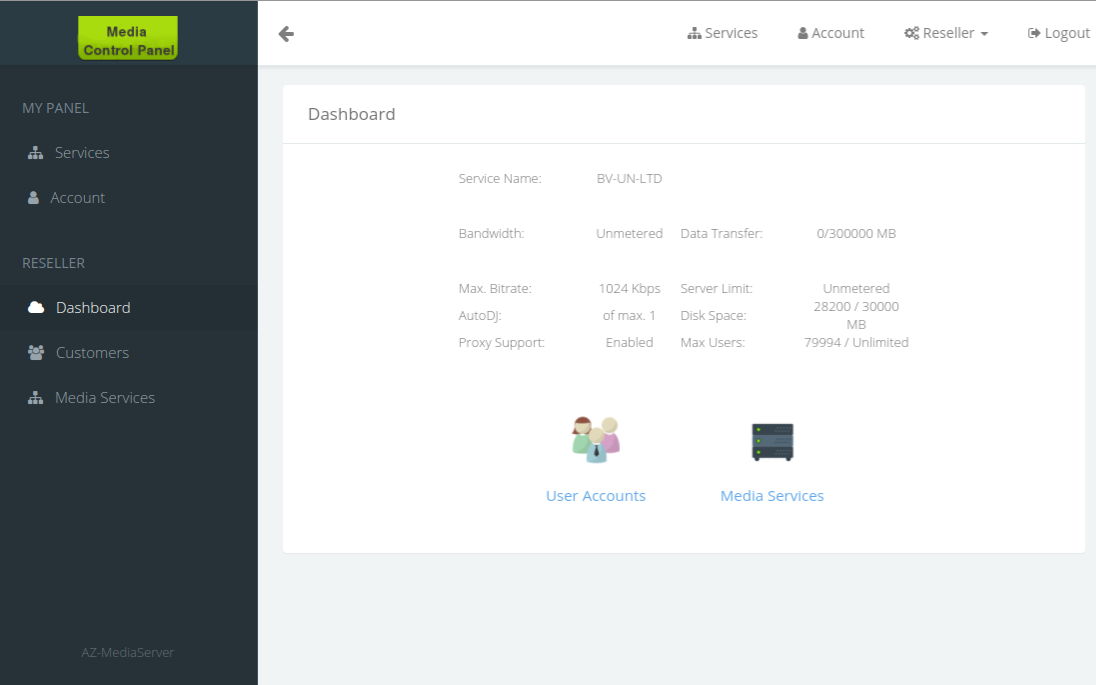Click the Media Services sitemap icon in sidebar
Viewport: 1096px width, 685px height.
click(x=36, y=398)
